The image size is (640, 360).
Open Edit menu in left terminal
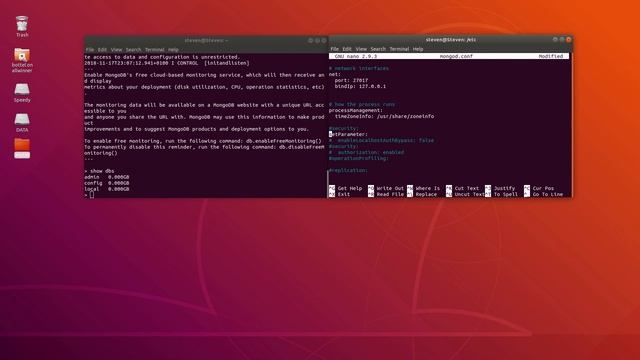click(102, 50)
